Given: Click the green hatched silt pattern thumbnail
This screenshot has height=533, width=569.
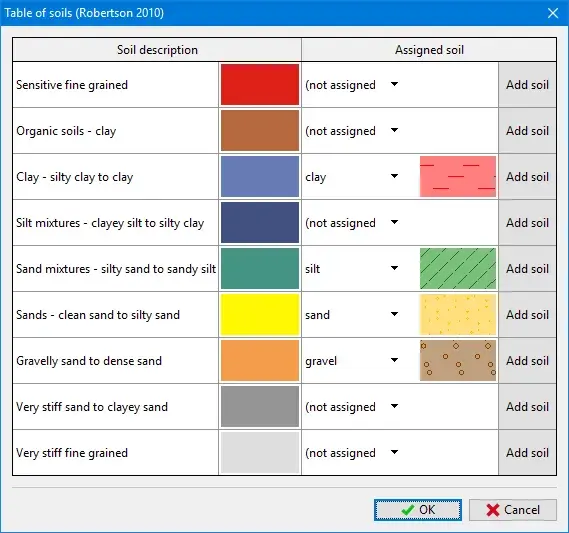Looking at the screenshot, I should click(458, 268).
